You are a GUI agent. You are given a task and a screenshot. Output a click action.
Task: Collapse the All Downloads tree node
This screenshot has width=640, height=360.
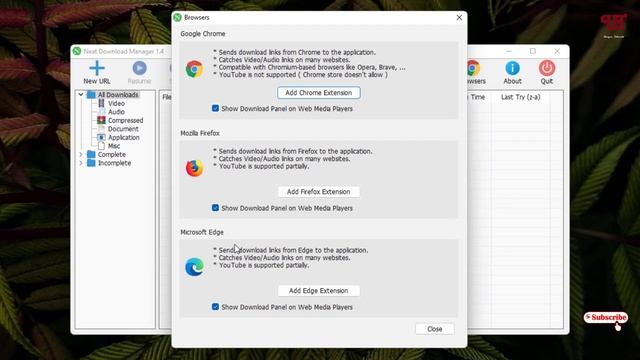pos(81,95)
